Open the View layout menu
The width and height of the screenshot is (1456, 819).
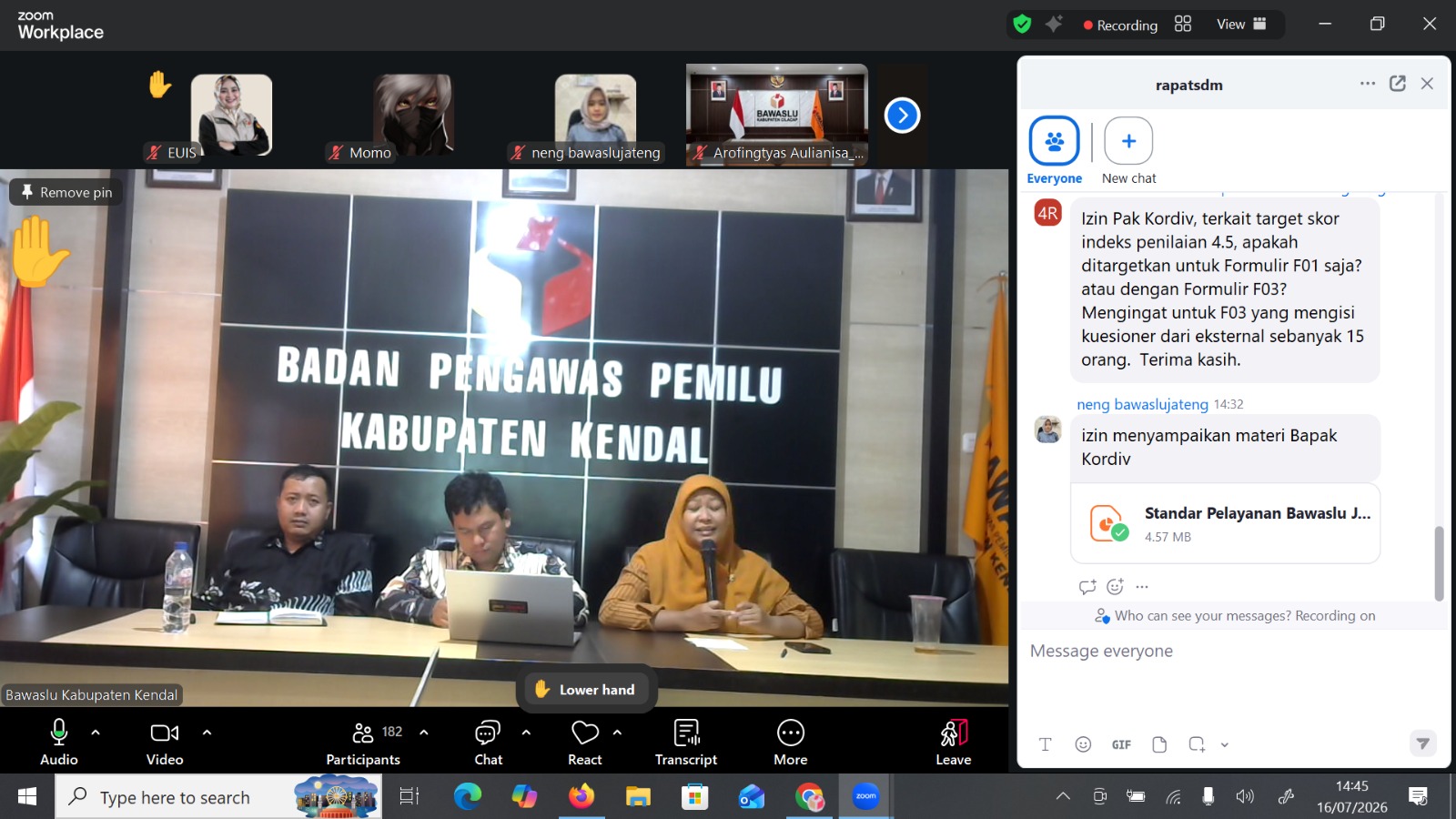pyautogui.click(x=1241, y=25)
